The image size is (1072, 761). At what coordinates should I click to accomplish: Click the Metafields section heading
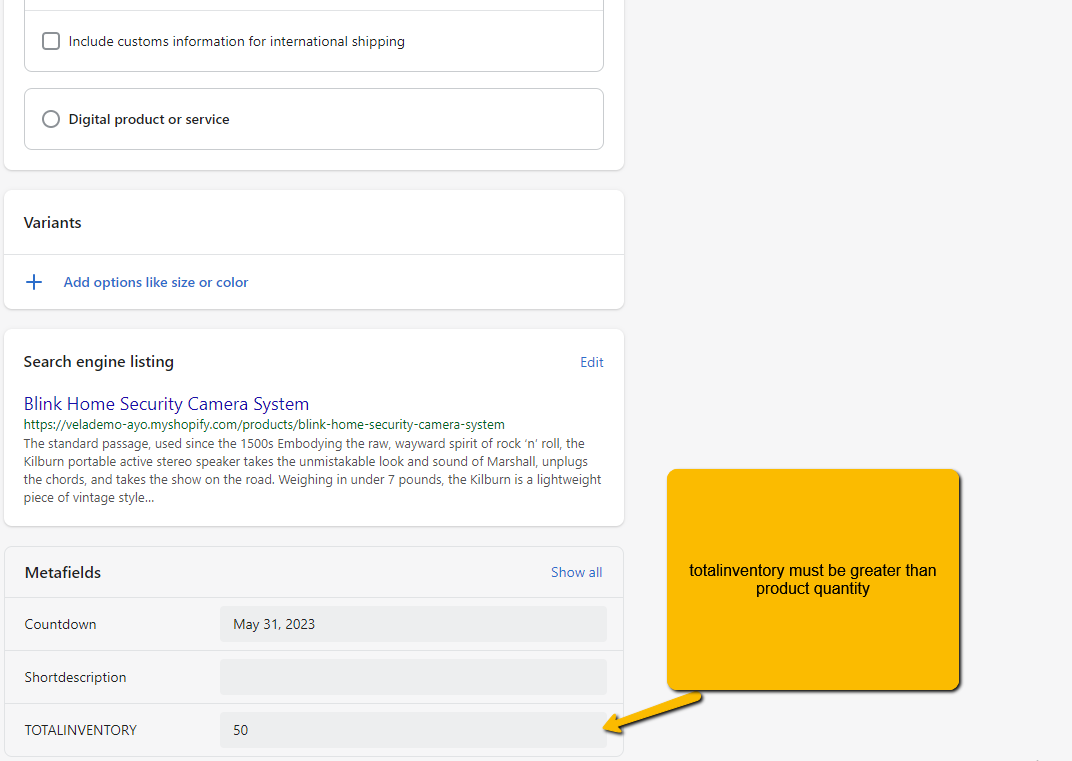pyautogui.click(x=63, y=572)
